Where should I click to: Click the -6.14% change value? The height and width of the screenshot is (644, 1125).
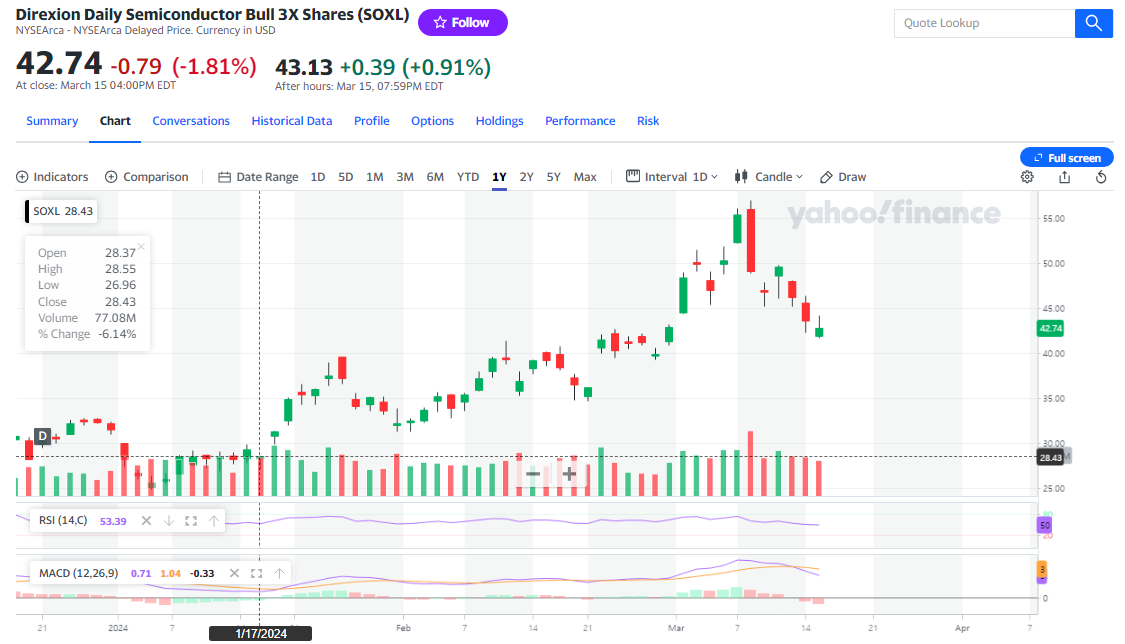coord(117,334)
